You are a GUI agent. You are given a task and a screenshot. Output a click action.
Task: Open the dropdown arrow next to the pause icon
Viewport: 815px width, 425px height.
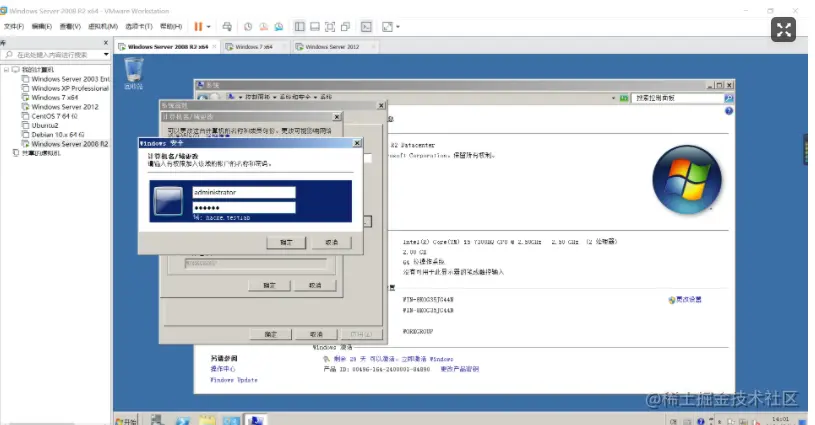[208, 26]
